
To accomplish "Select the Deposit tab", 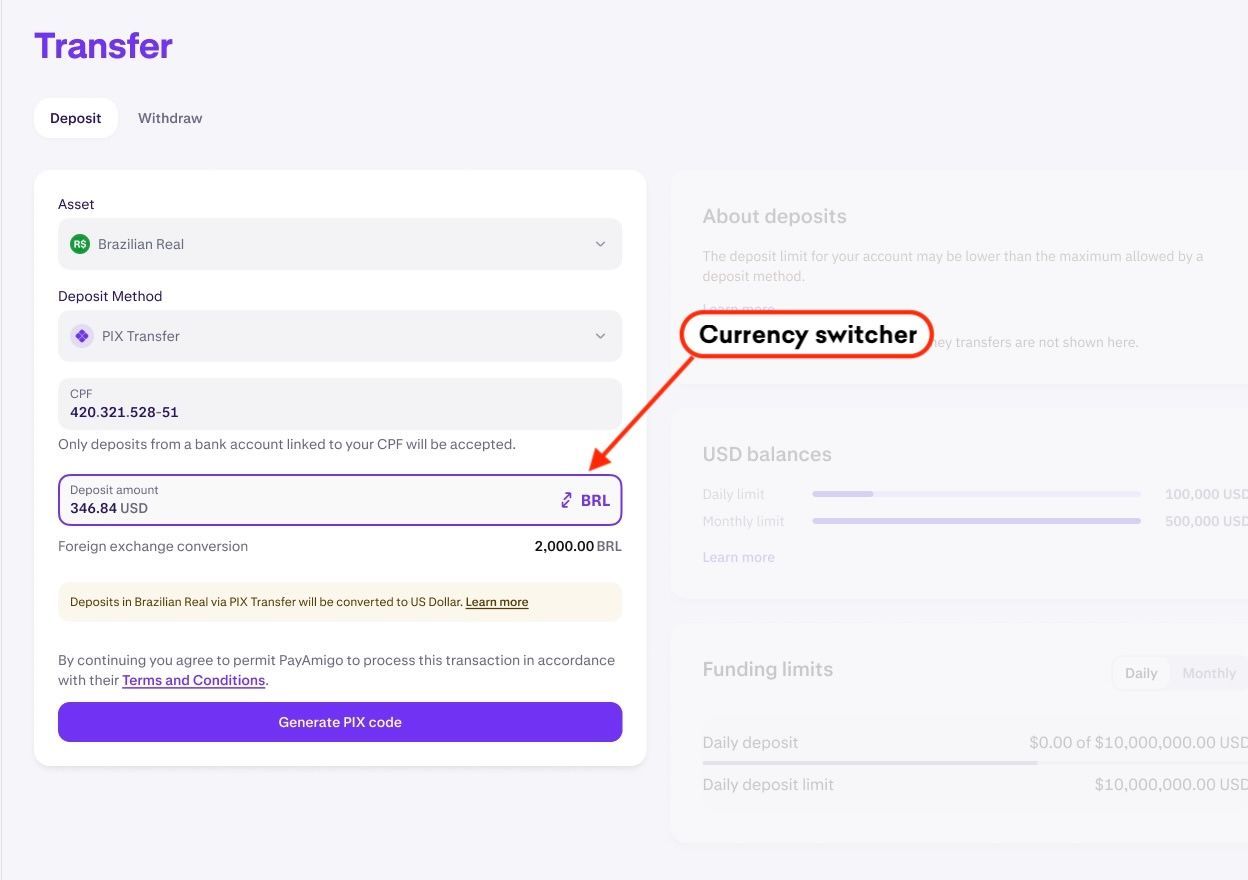I will coord(75,117).
